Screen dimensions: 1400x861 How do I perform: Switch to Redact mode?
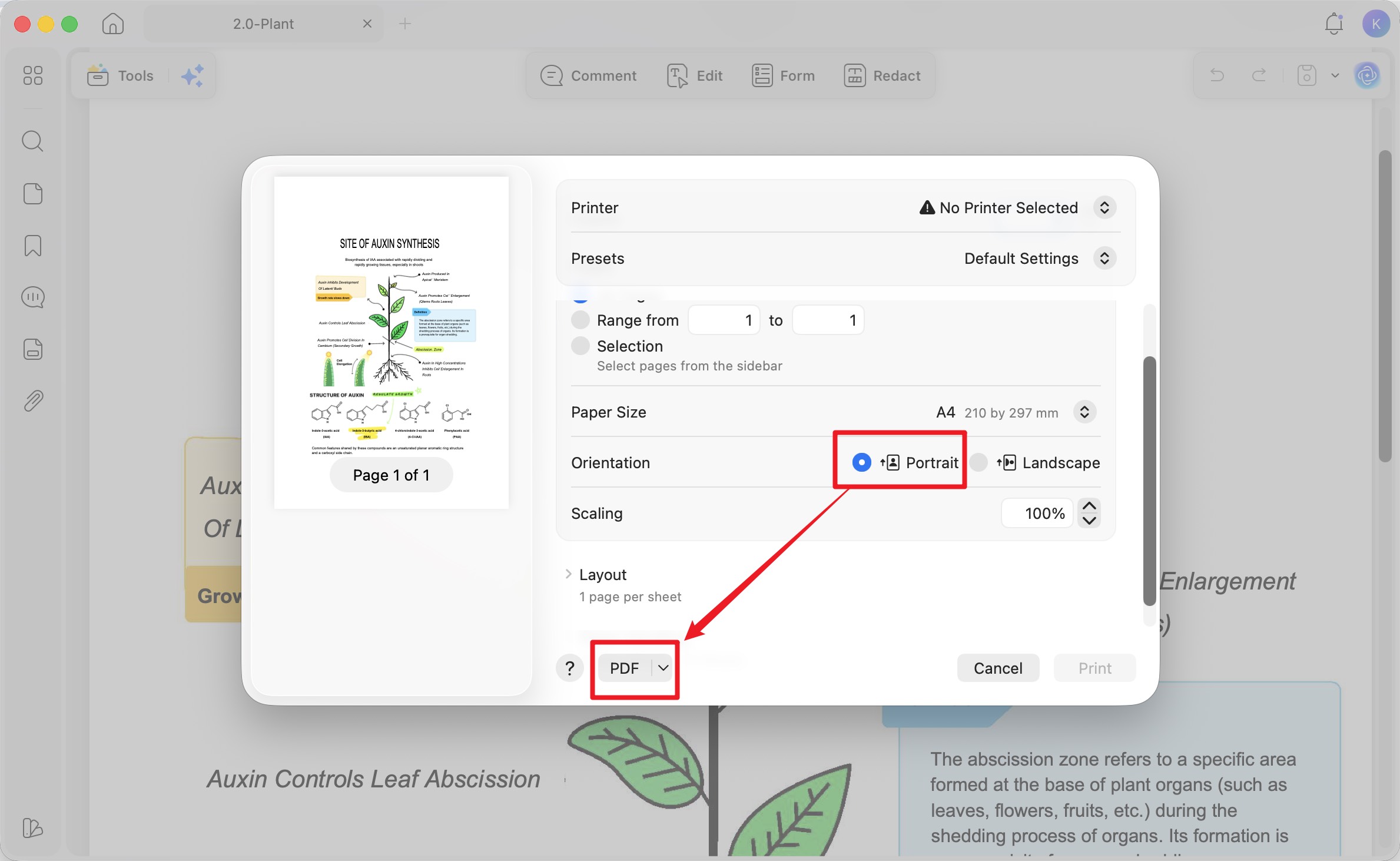click(x=882, y=75)
